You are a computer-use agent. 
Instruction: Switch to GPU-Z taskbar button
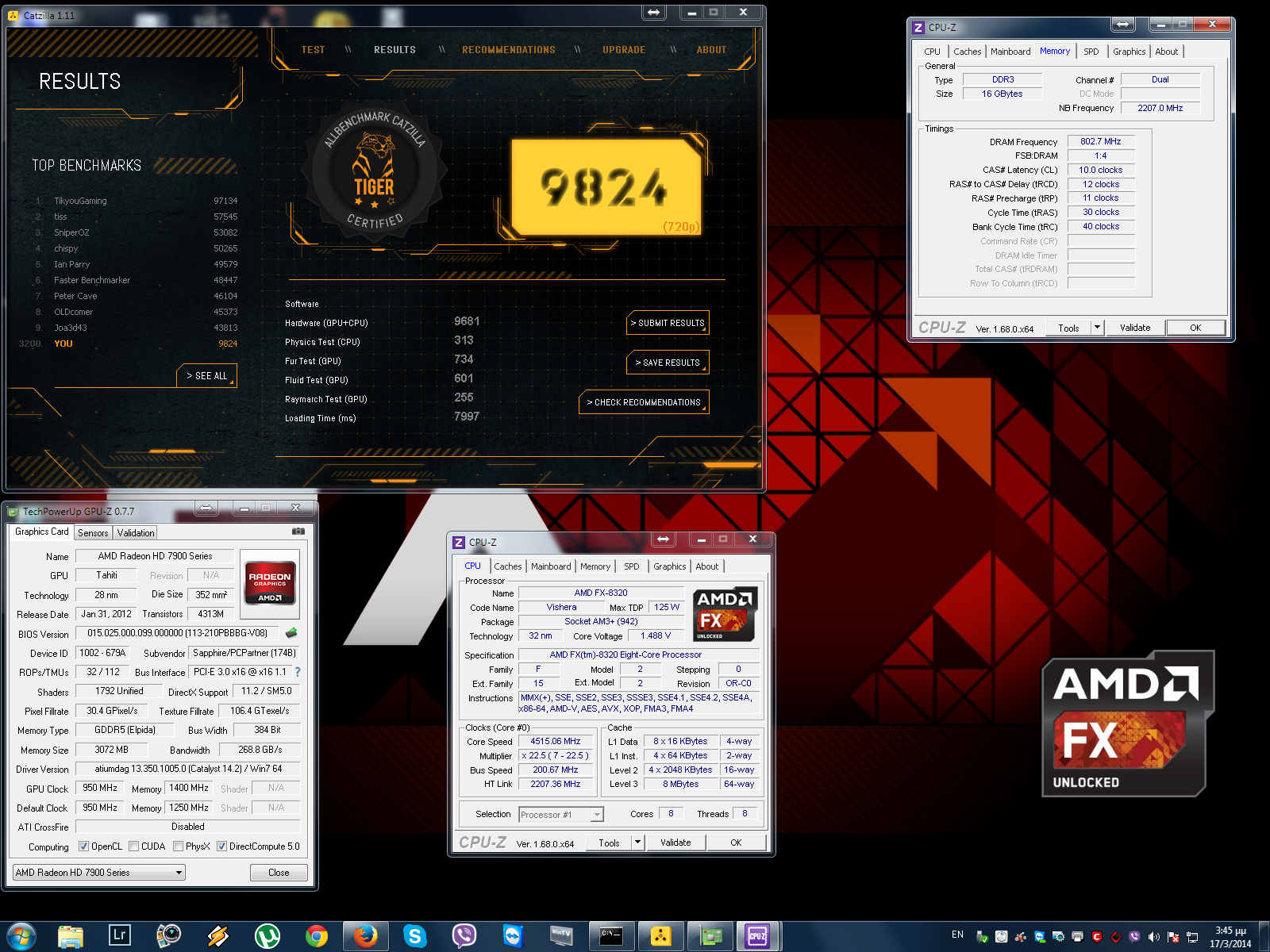pyautogui.click(x=710, y=937)
